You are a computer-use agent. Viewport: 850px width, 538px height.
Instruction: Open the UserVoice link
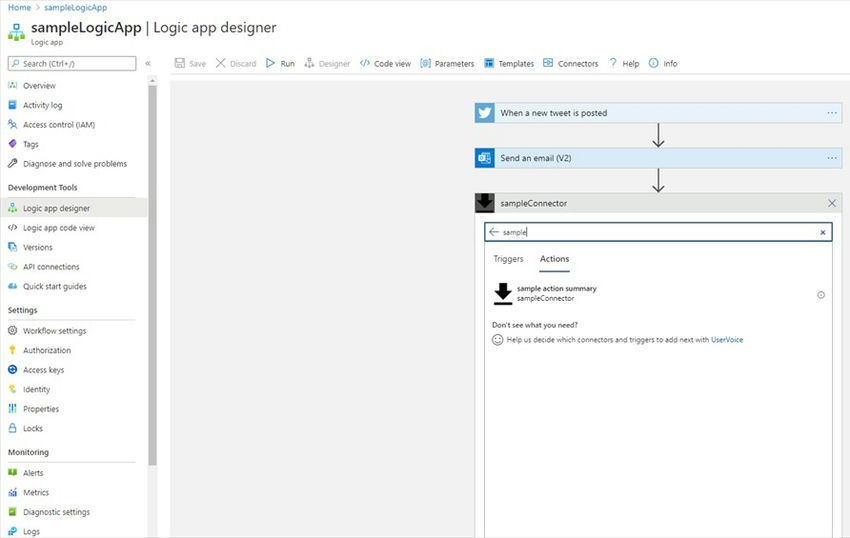[x=727, y=340]
